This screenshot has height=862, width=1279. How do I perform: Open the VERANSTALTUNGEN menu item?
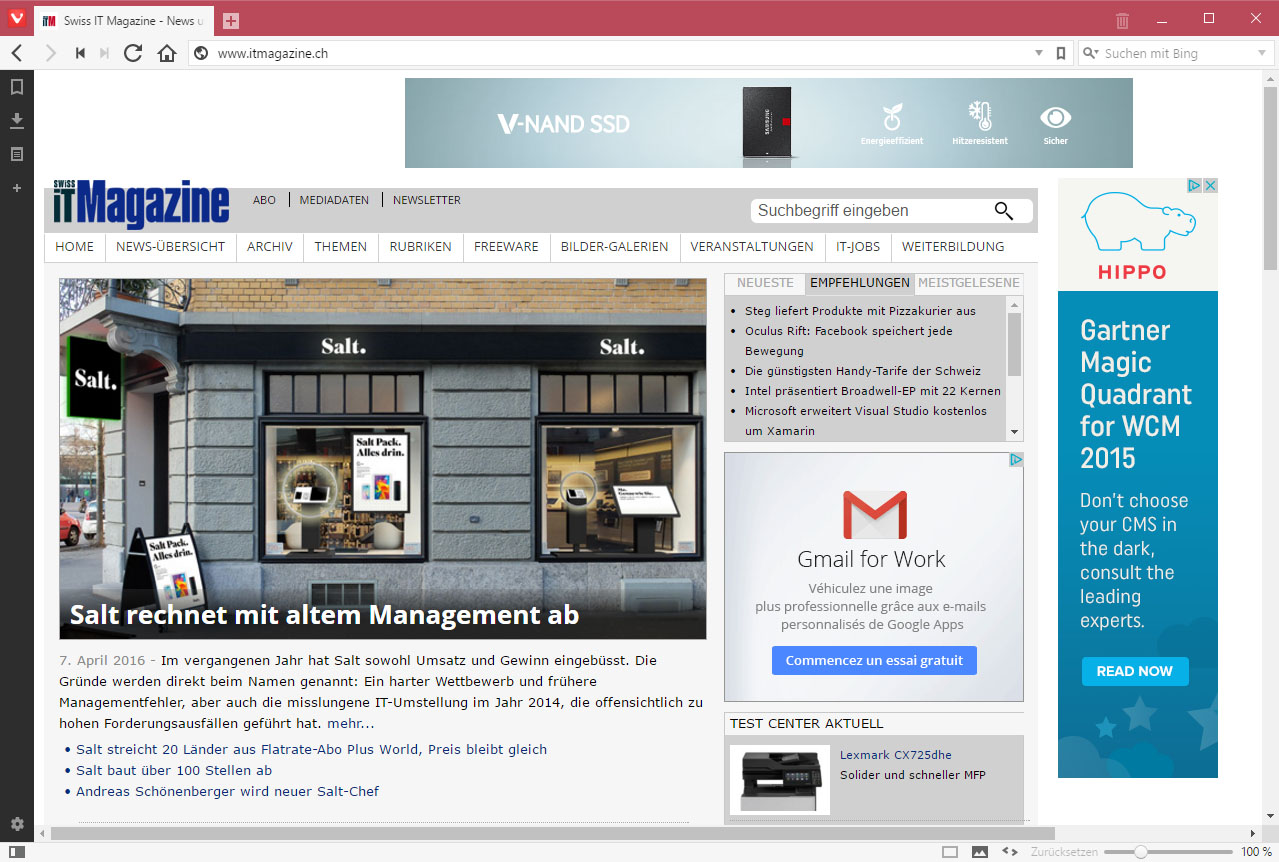click(x=752, y=247)
